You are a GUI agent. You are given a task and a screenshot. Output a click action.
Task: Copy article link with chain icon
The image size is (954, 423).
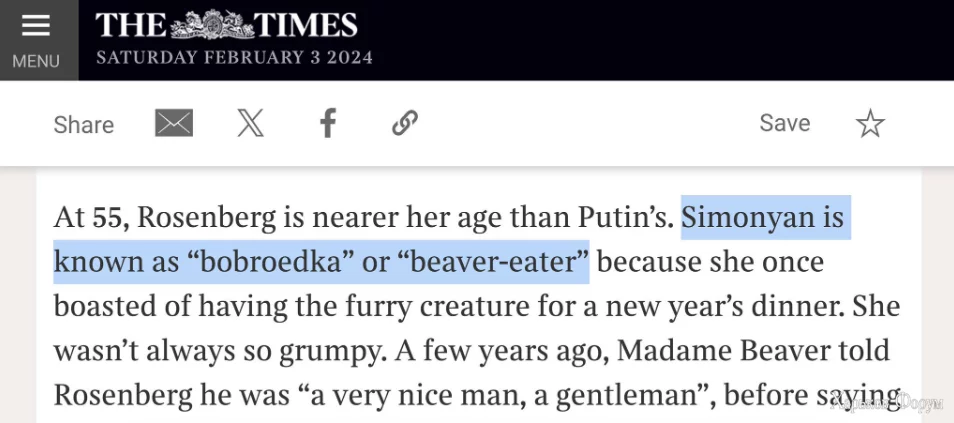tap(405, 124)
